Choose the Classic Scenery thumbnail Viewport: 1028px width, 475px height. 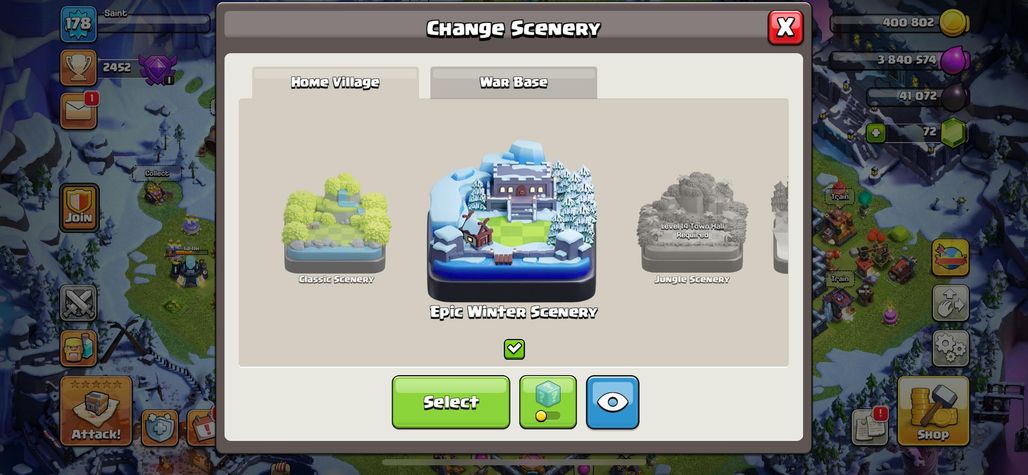coord(336,228)
